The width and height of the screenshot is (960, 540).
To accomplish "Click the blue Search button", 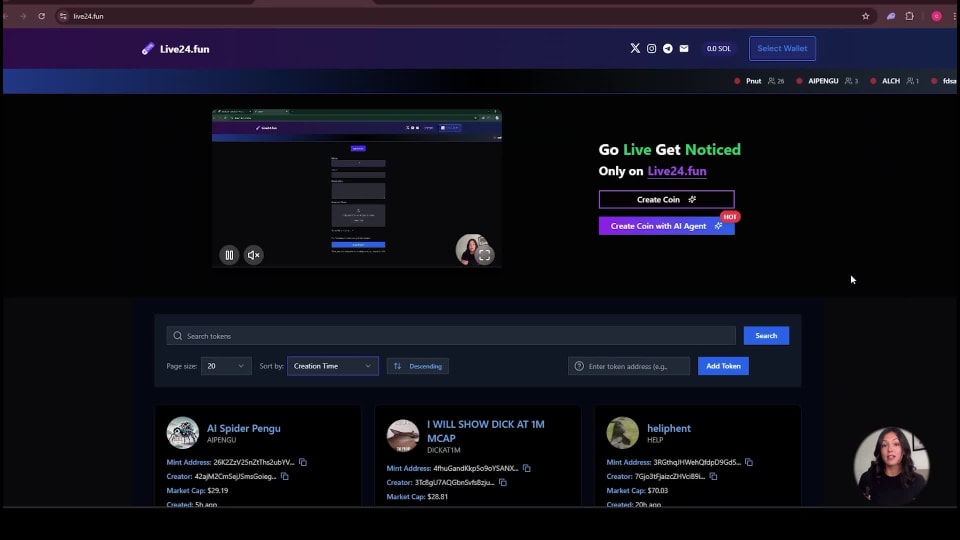I will tap(766, 336).
